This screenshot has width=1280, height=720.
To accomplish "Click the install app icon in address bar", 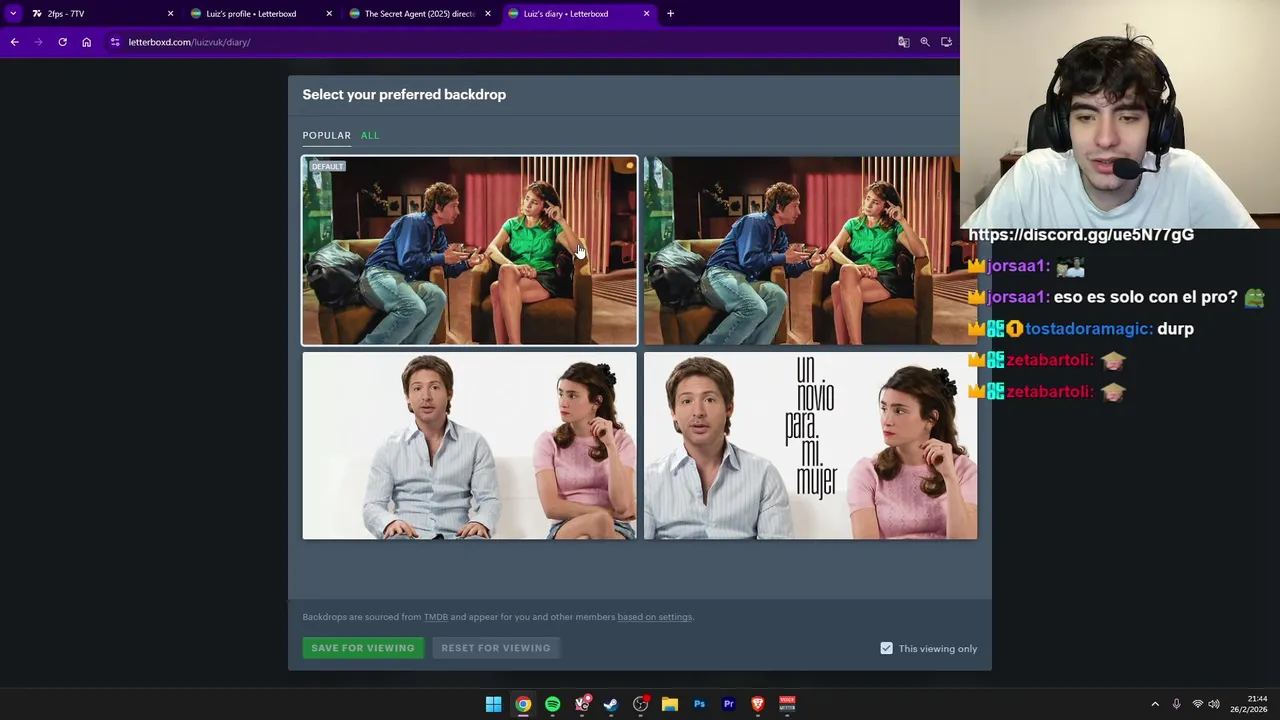I will [x=946, y=42].
